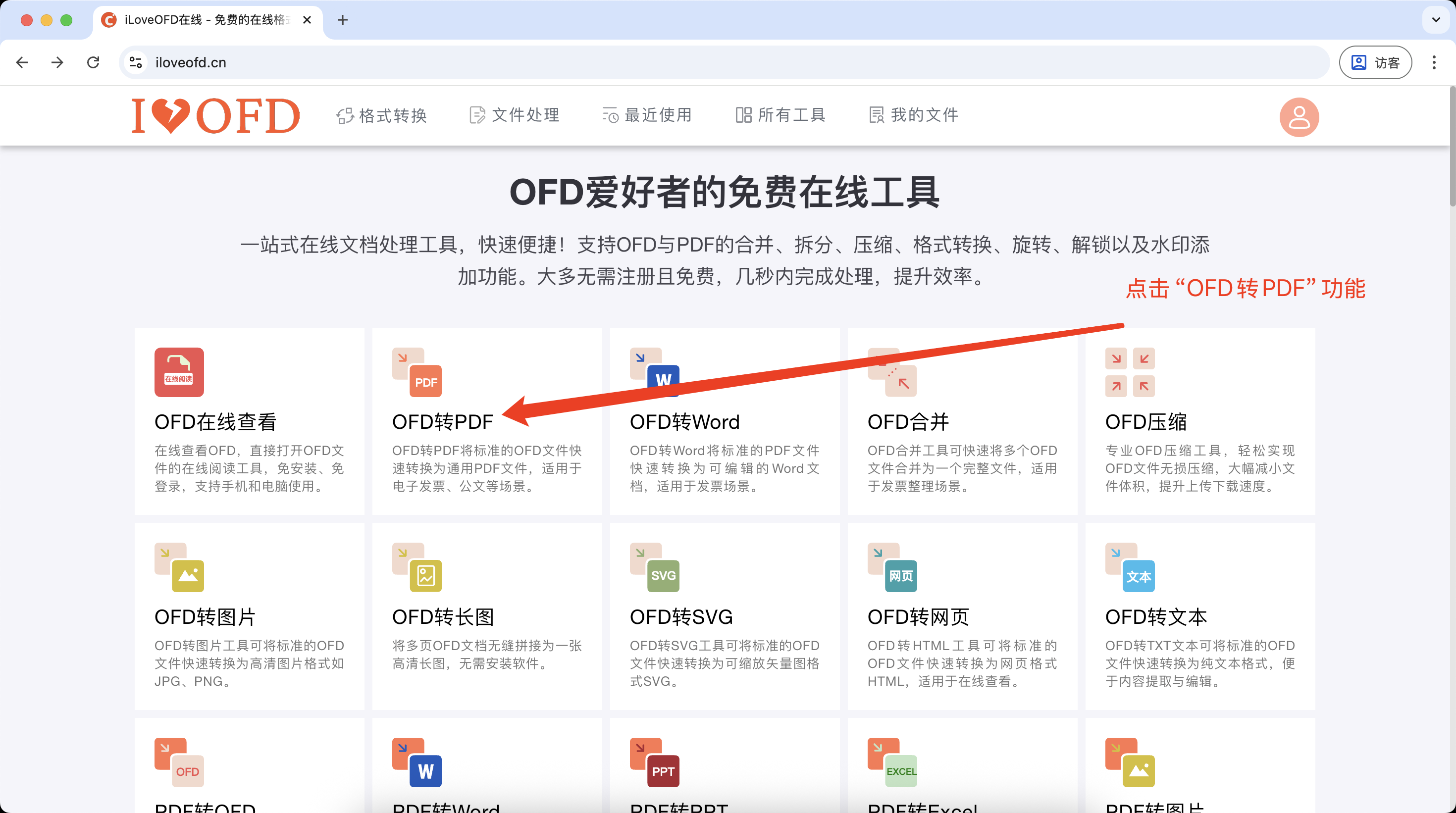Open the 所有工具 menu item

click(780, 115)
